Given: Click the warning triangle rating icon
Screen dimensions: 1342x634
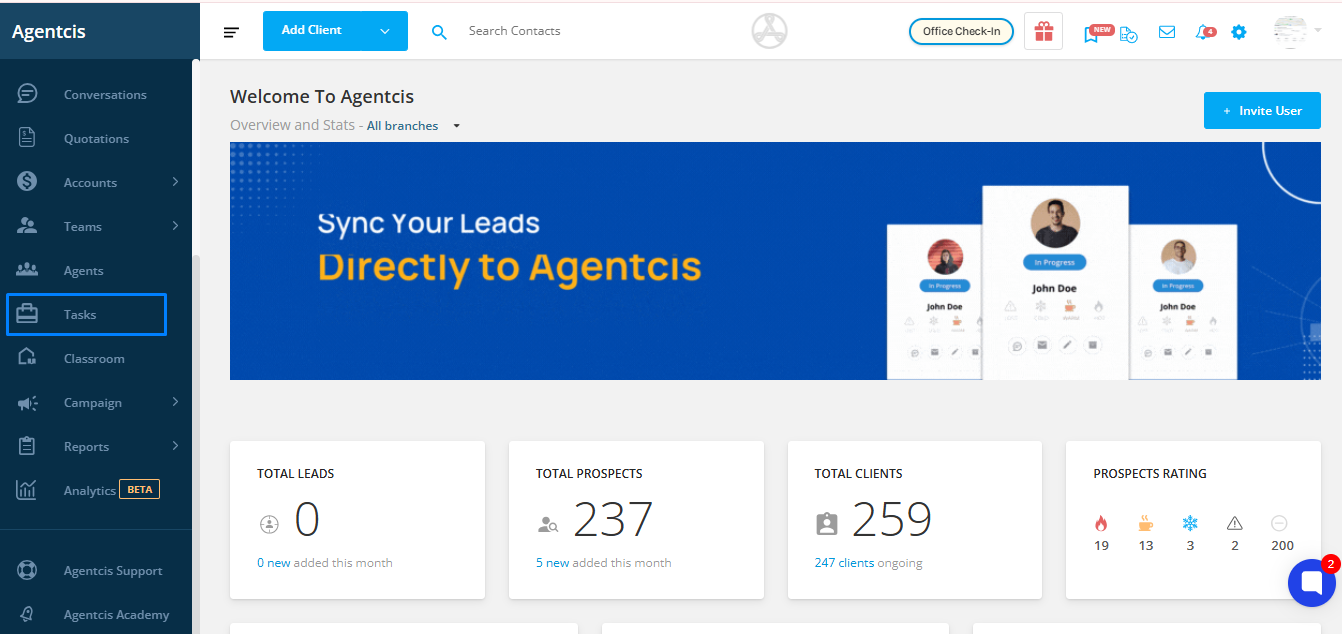Looking at the screenshot, I should (1234, 523).
